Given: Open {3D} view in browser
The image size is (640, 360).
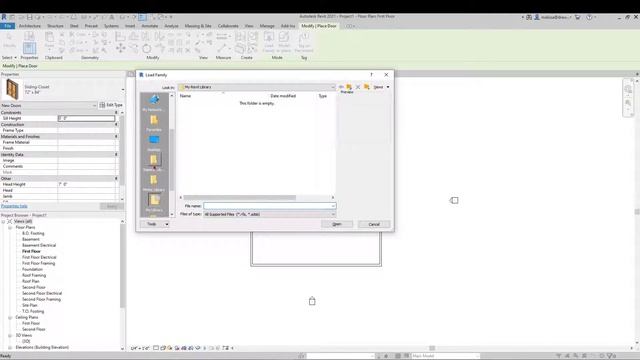Looking at the screenshot, I should [26, 342].
